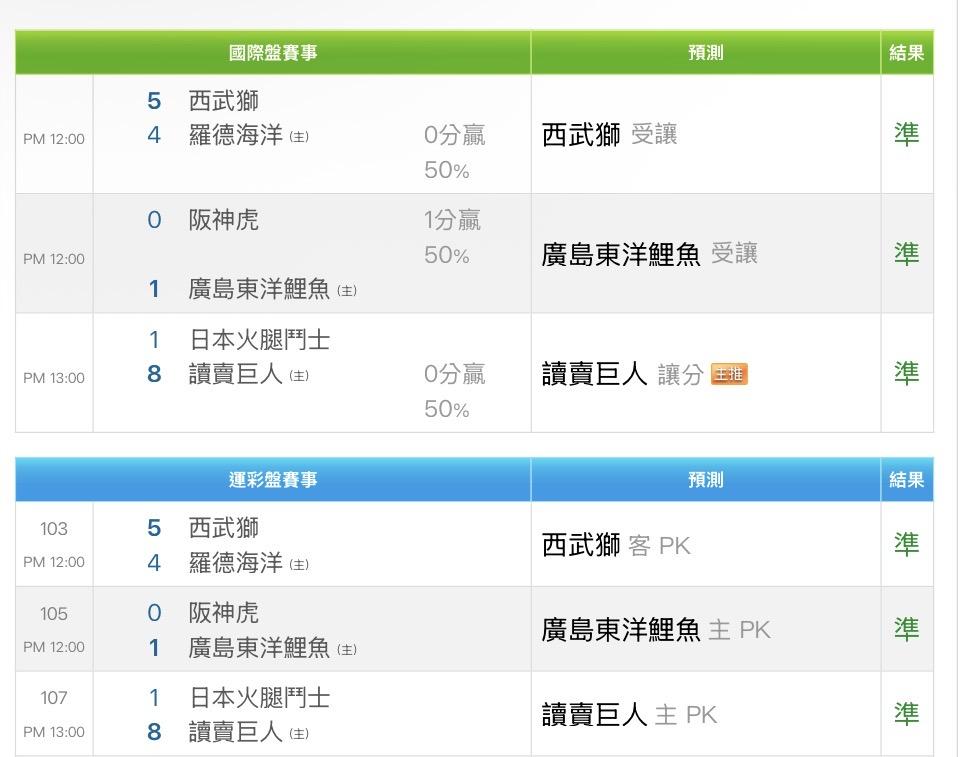Open 阪神虎 team in 運彩盤賽事 table
The height and width of the screenshot is (757, 970).
(224, 612)
